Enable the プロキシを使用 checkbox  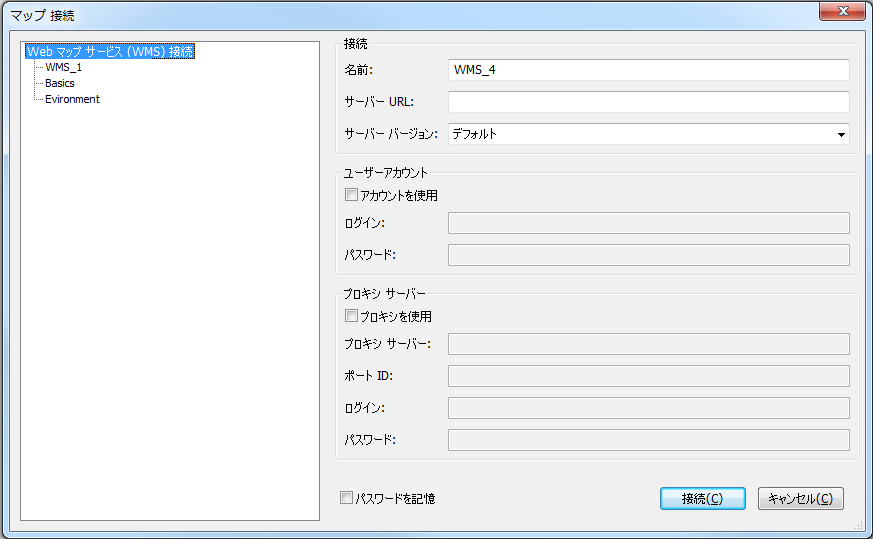tap(351, 316)
